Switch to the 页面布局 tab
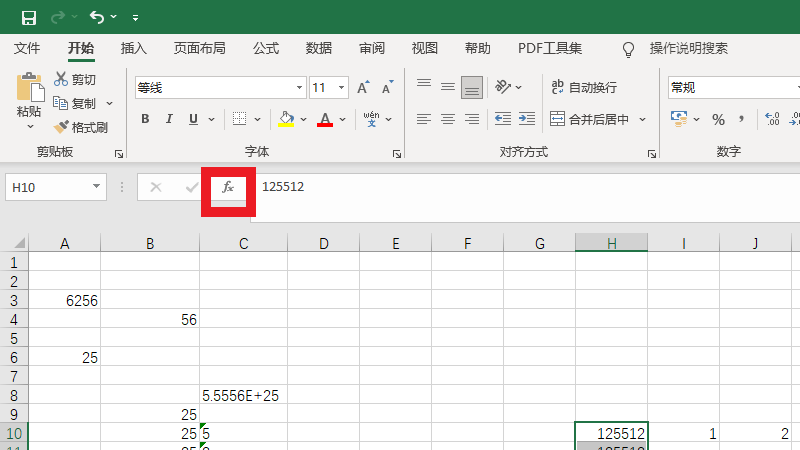This screenshot has width=800, height=450. tap(199, 48)
